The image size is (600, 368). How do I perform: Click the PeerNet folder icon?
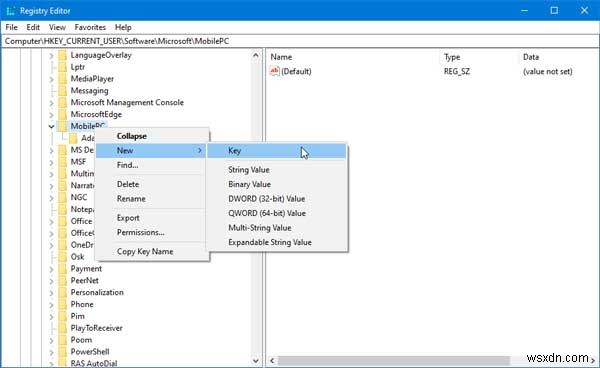[x=62, y=280]
